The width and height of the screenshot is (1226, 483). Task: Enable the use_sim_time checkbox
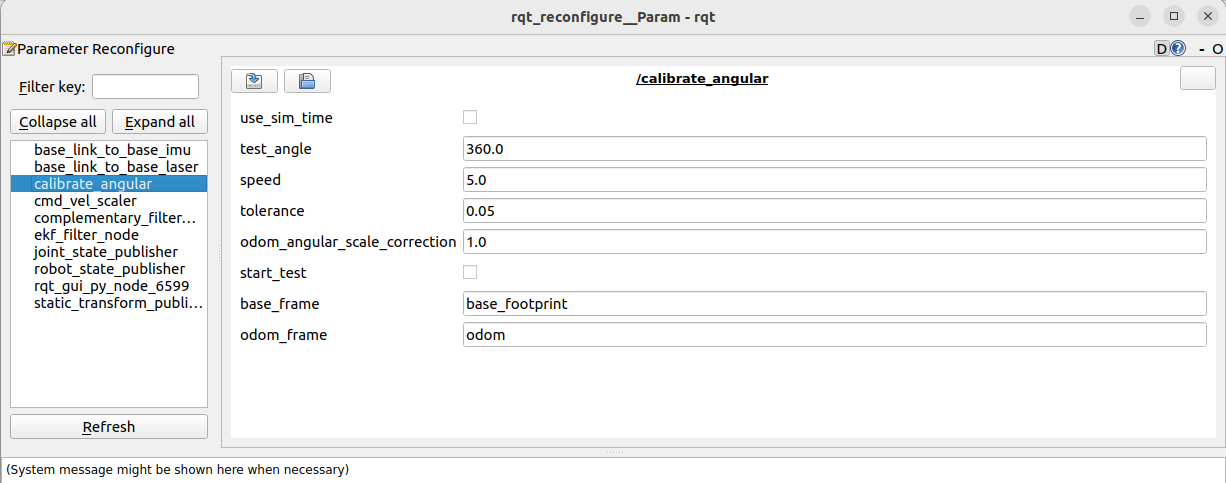[x=470, y=117]
